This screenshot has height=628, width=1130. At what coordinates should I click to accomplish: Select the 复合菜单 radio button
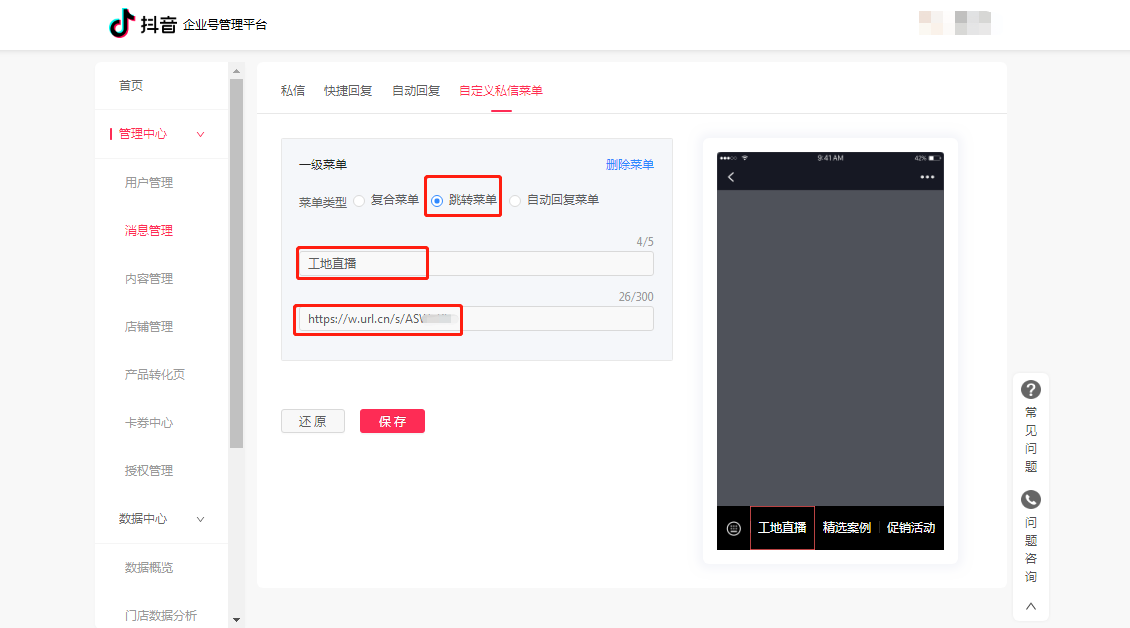coord(359,200)
